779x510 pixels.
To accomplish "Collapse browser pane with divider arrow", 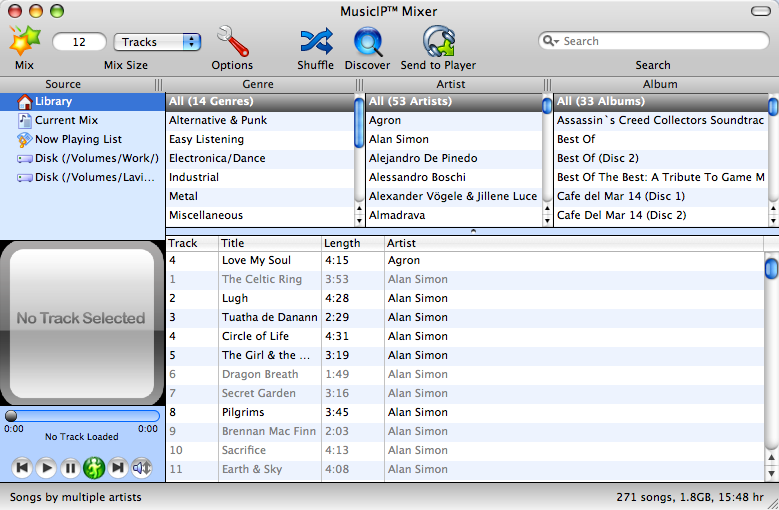I will [x=473, y=231].
